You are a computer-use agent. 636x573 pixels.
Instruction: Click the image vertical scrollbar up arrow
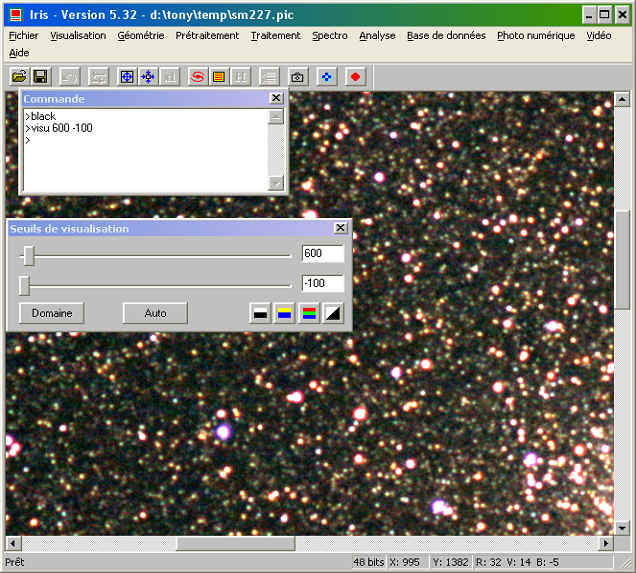coord(622,99)
